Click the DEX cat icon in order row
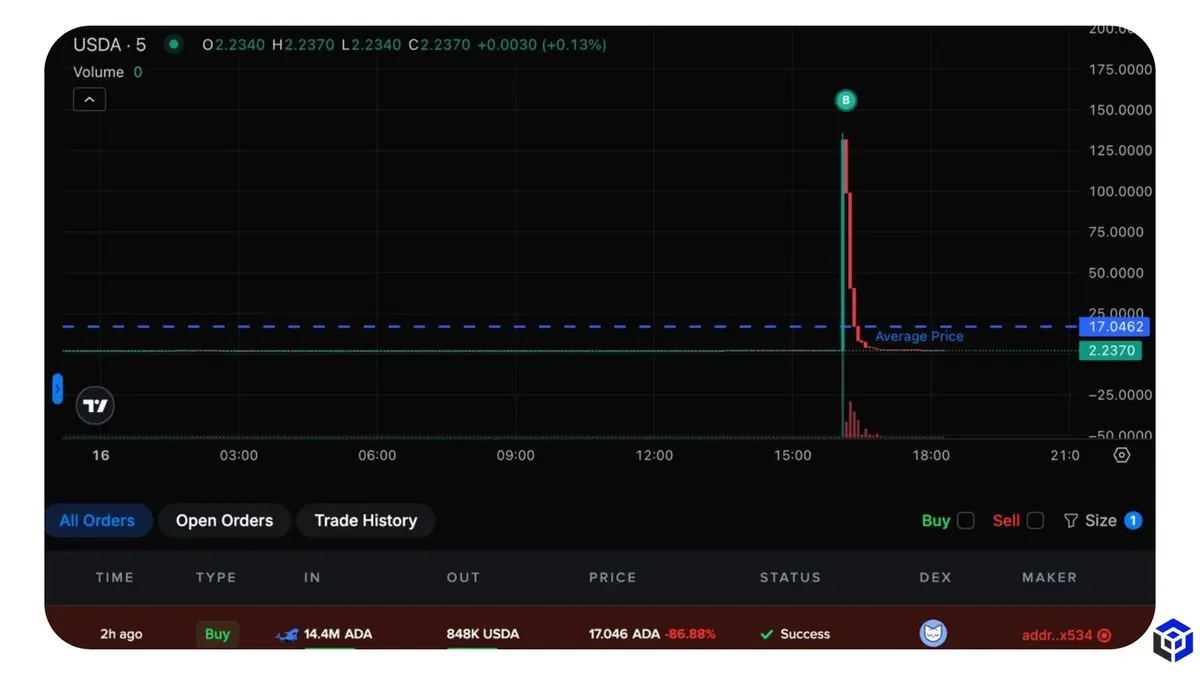1200x675 pixels. pos(933,634)
